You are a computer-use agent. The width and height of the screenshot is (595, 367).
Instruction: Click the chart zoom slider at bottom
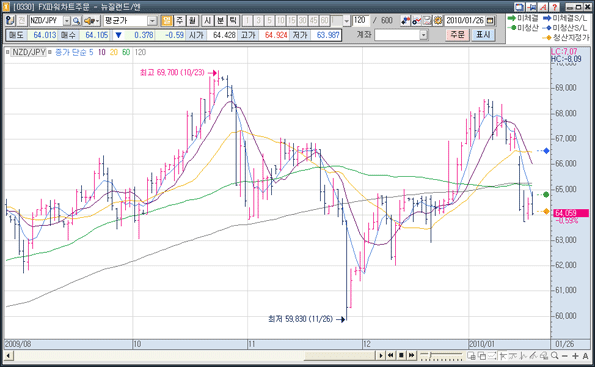tap(441, 356)
